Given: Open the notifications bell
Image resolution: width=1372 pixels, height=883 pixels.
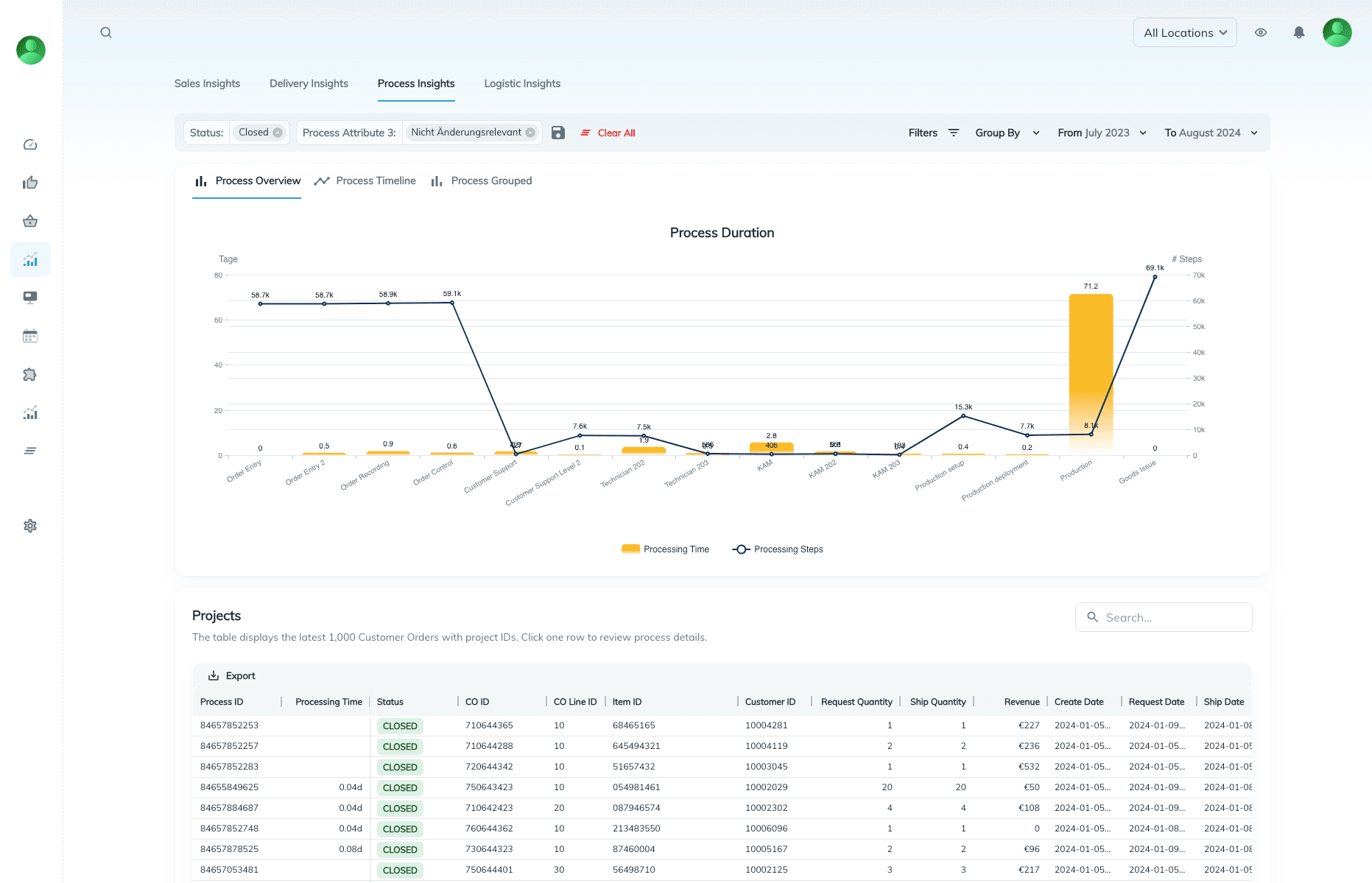Looking at the screenshot, I should 1299,32.
